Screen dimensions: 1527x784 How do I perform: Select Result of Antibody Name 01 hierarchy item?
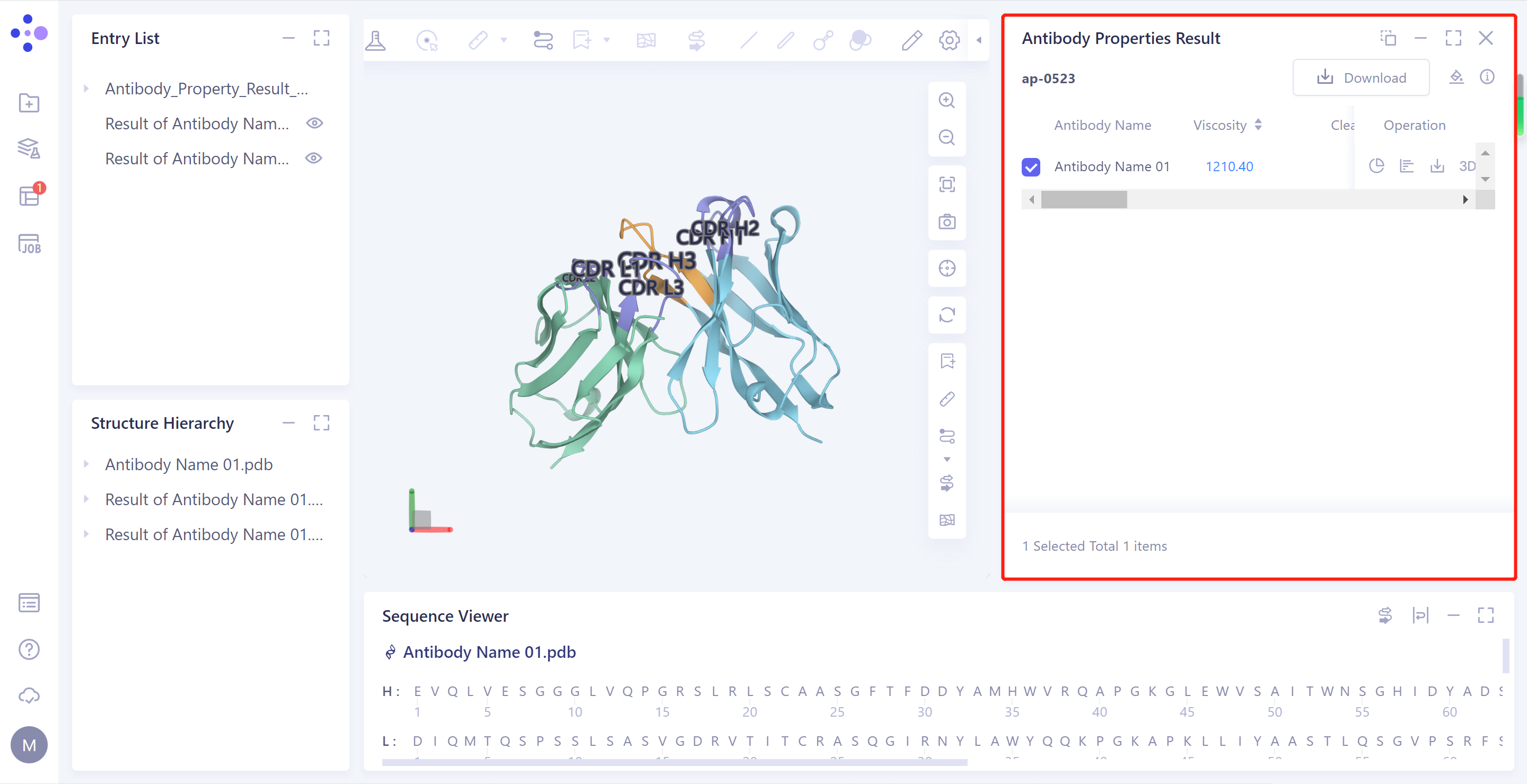click(213, 499)
